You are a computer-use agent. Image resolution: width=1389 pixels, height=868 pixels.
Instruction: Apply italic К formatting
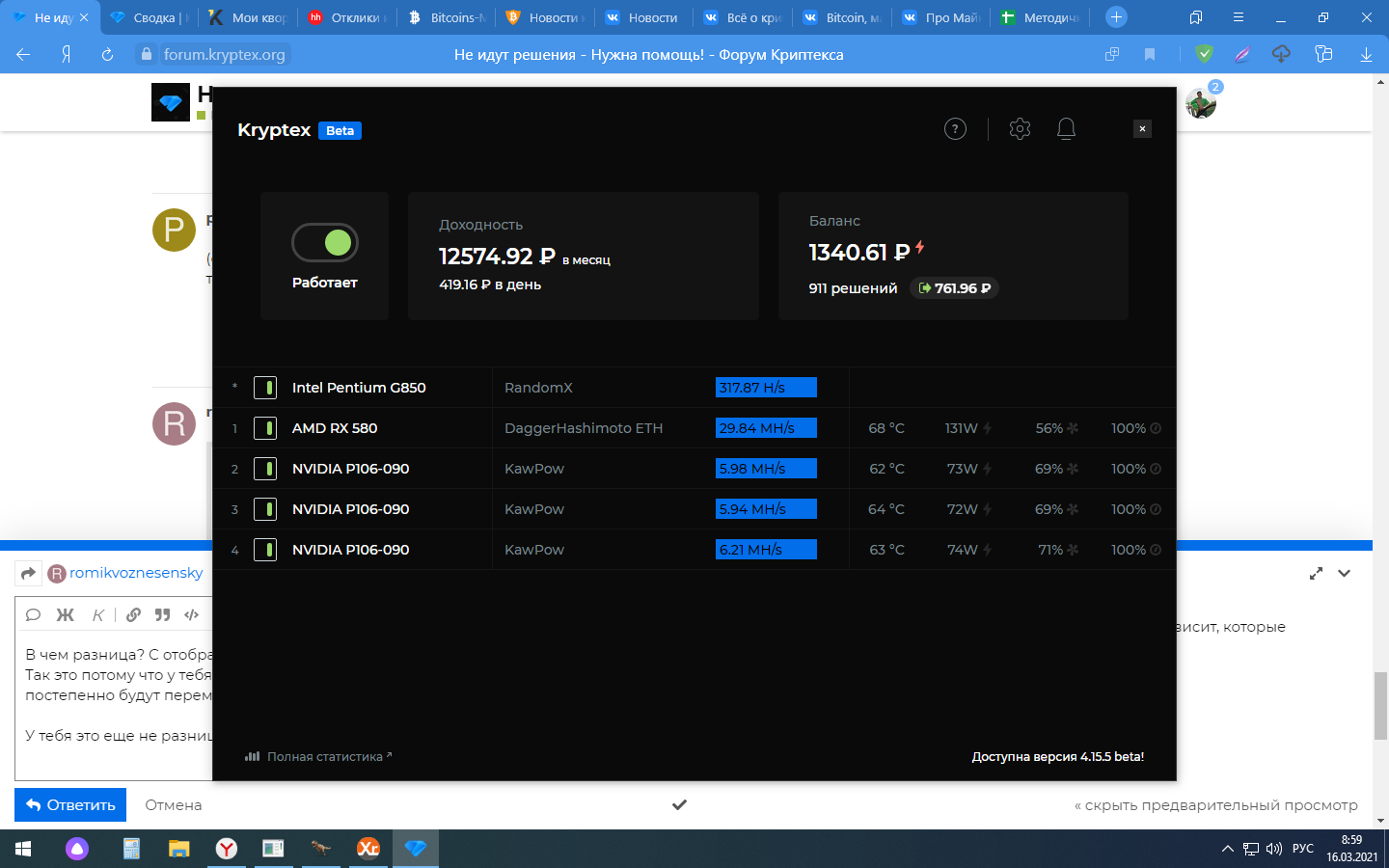(x=97, y=615)
